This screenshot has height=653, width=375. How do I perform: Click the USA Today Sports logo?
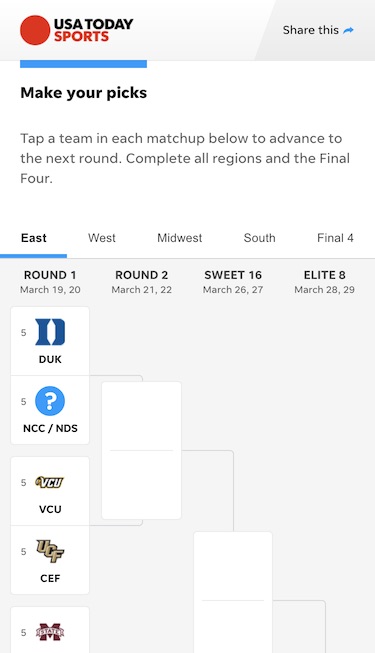coord(77,30)
